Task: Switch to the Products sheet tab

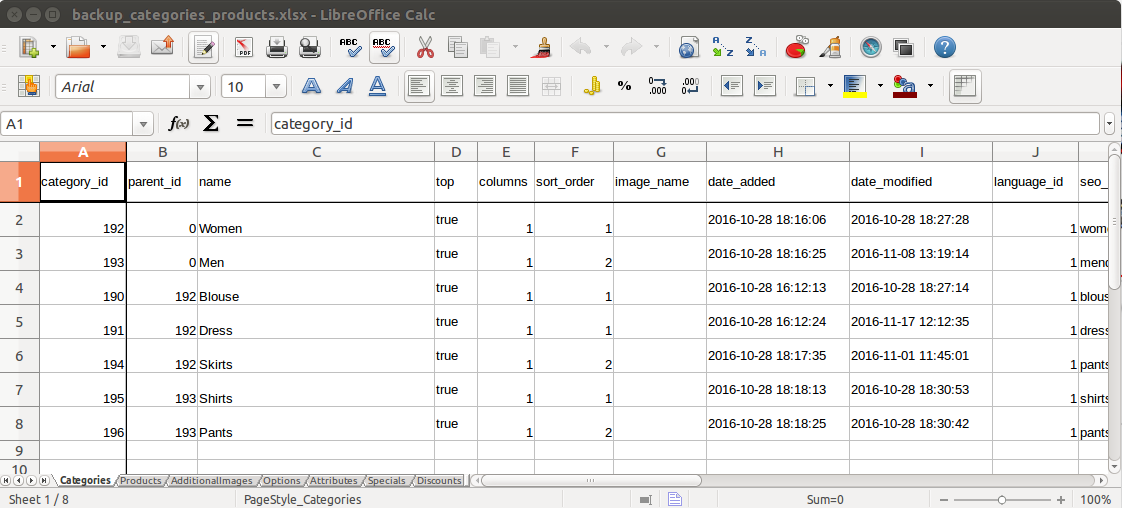Action: click(x=140, y=481)
